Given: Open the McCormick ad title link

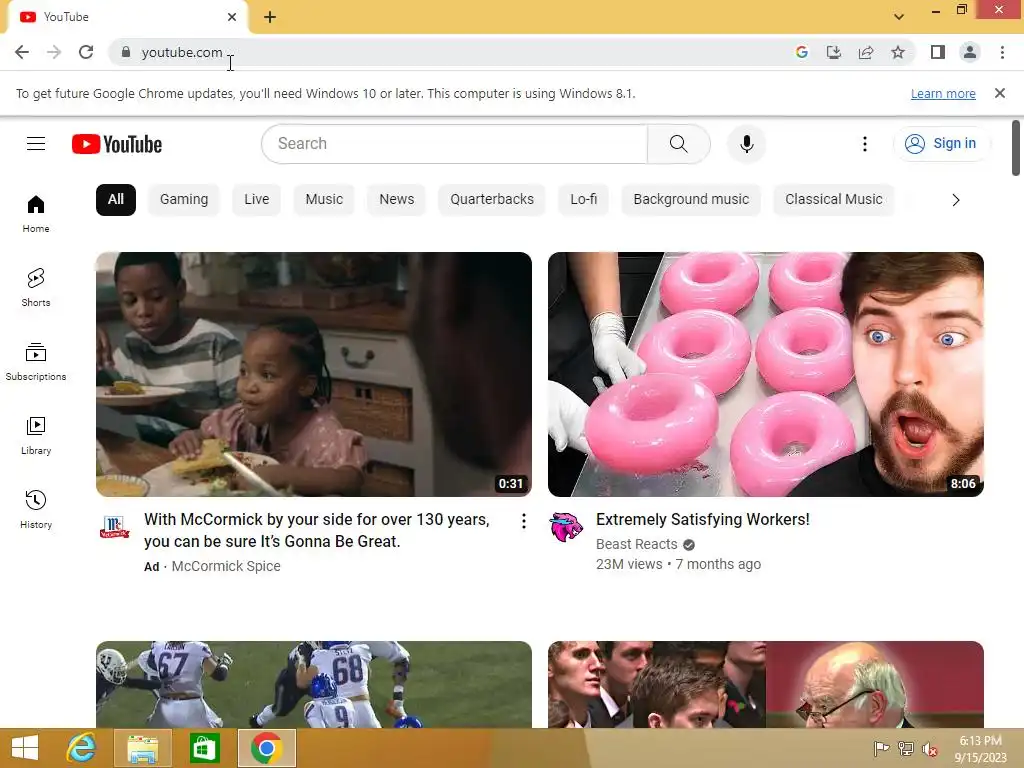Looking at the screenshot, I should pos(317,530).
